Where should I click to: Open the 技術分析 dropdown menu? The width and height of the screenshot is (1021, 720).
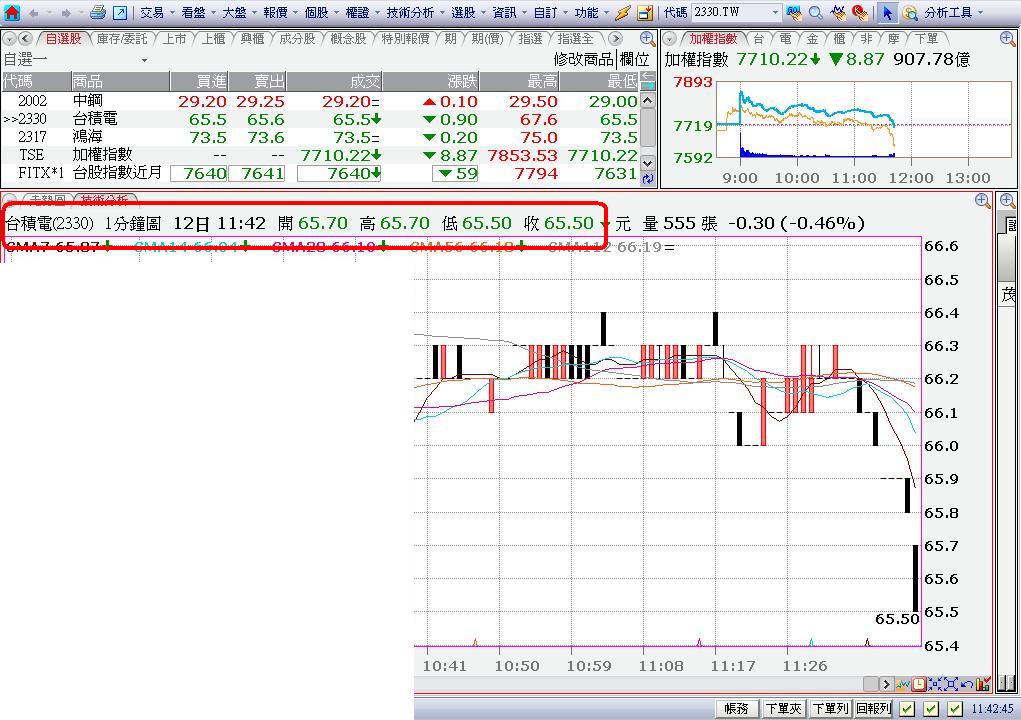(415, 12)
